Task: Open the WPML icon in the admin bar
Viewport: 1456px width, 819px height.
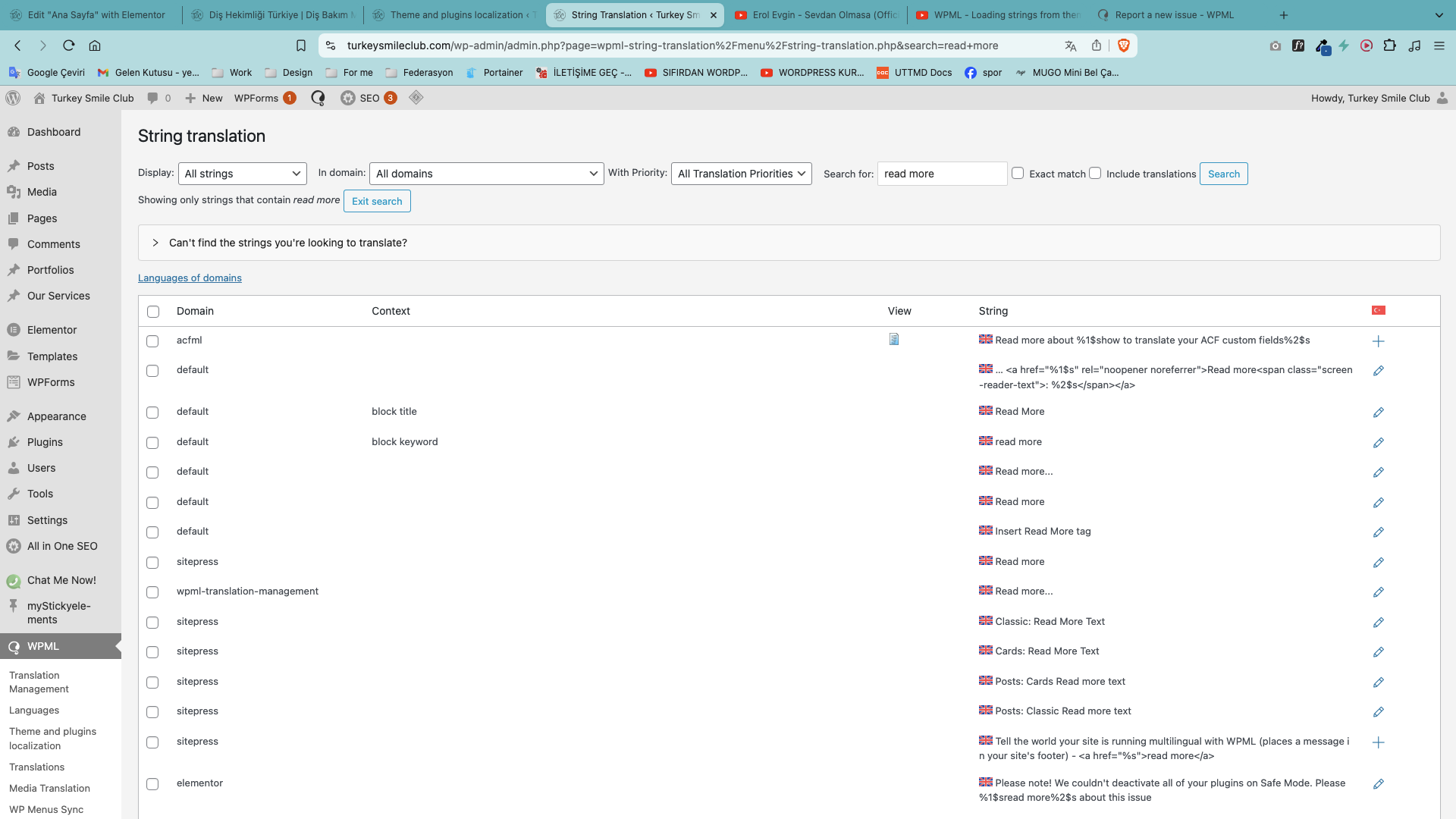Action: click(x=318, y=98)
